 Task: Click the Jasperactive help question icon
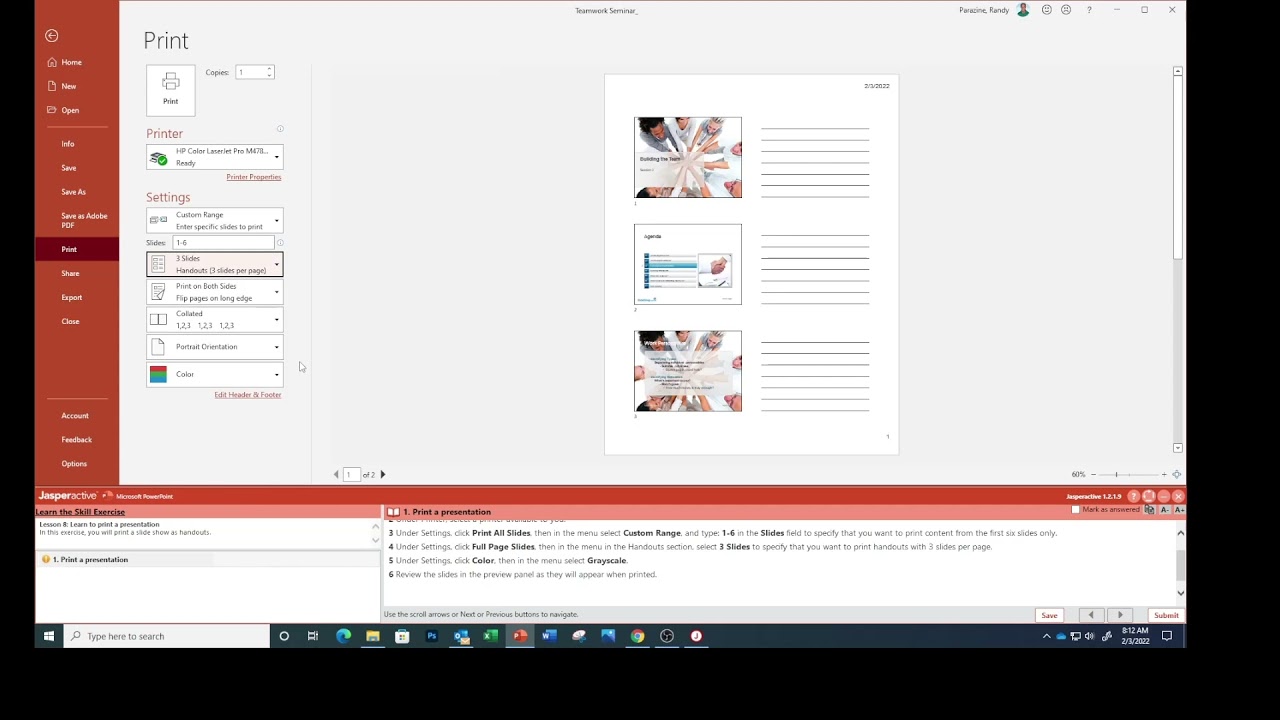click(1133, 496)
